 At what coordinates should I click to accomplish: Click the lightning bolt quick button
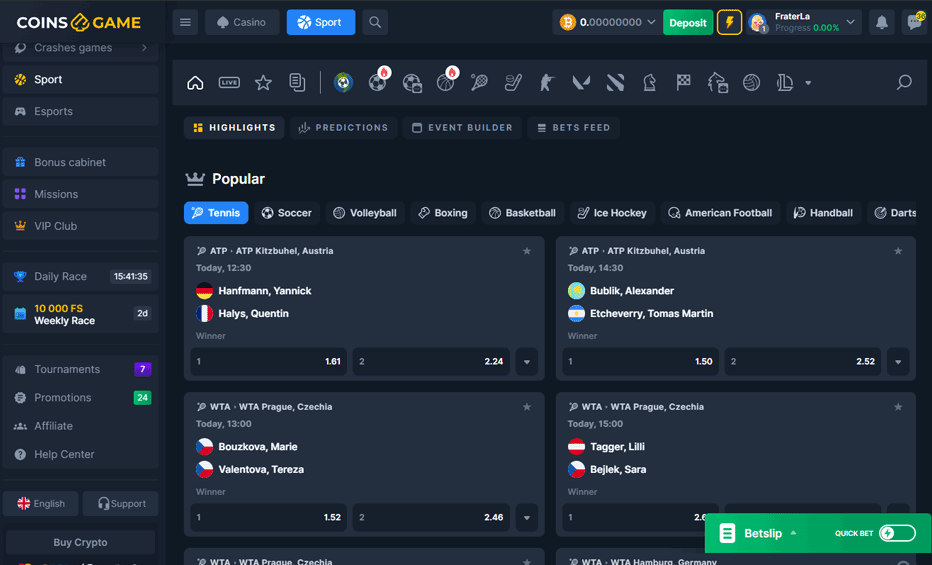729,23
